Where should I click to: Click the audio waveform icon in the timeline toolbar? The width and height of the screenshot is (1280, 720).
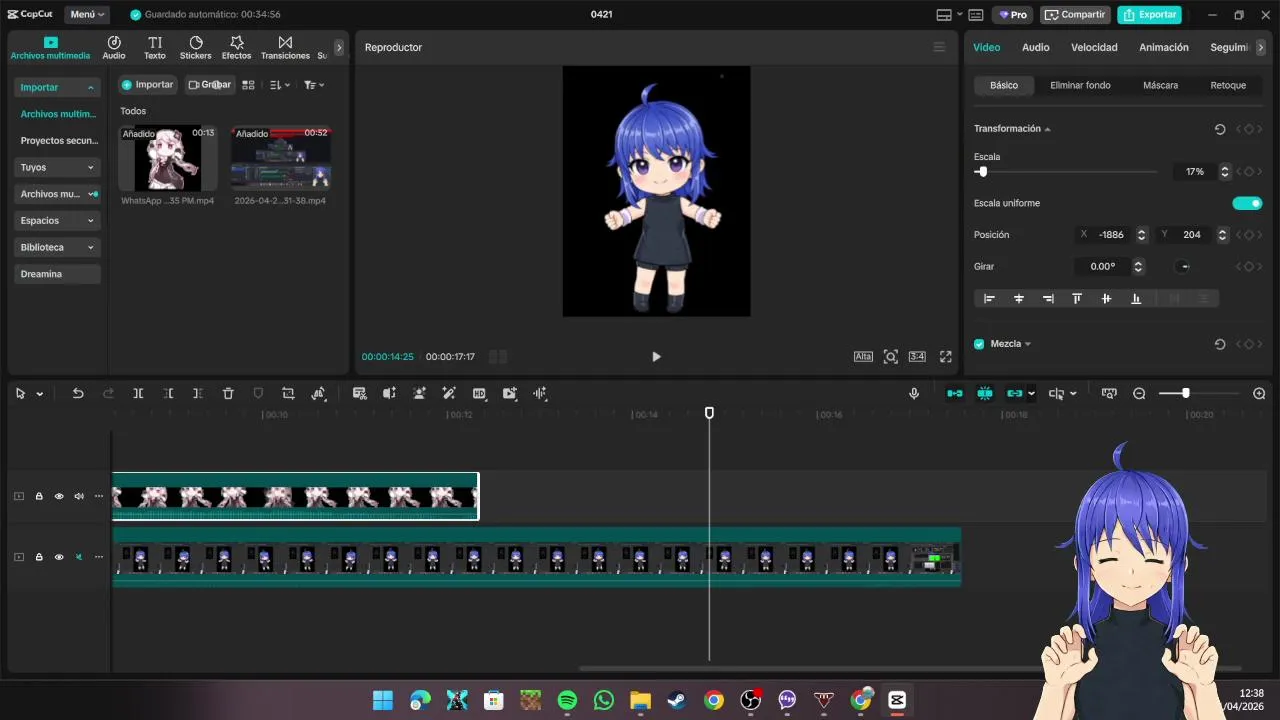point(540,394)
